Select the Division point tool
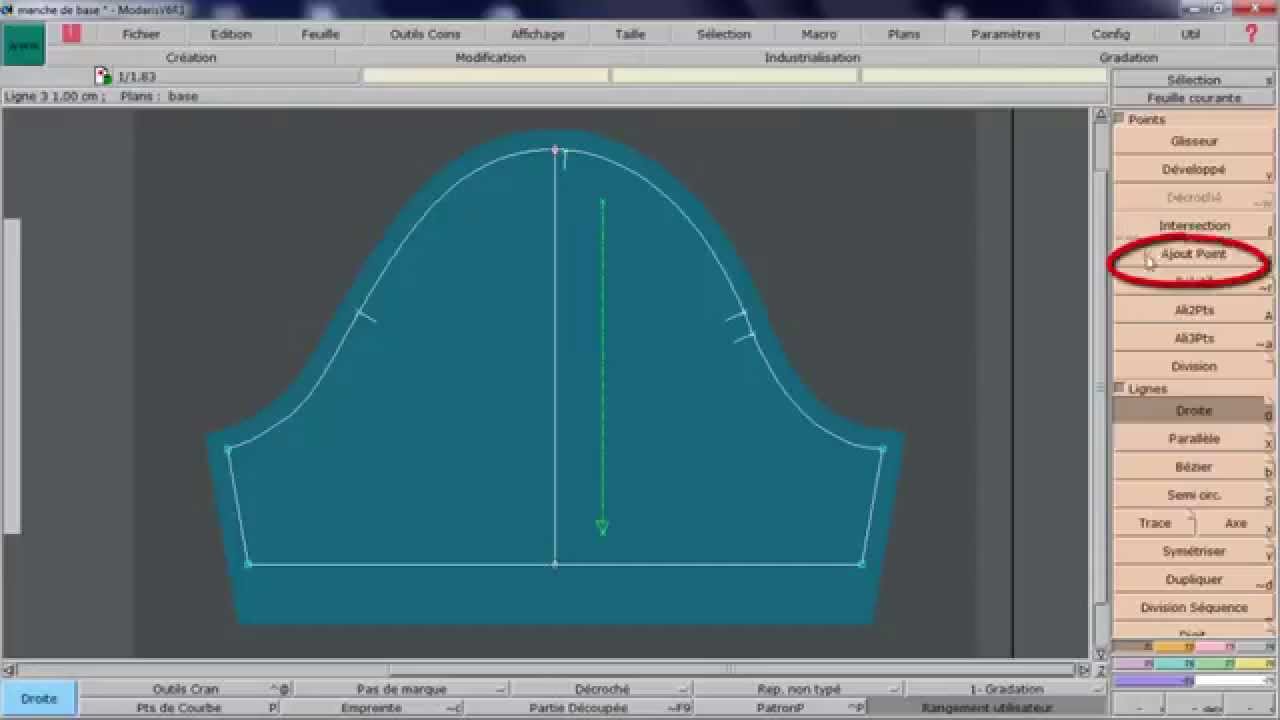Image resolution: width=1280 pixels, height=720 pixels. [x=1194, y=366]
